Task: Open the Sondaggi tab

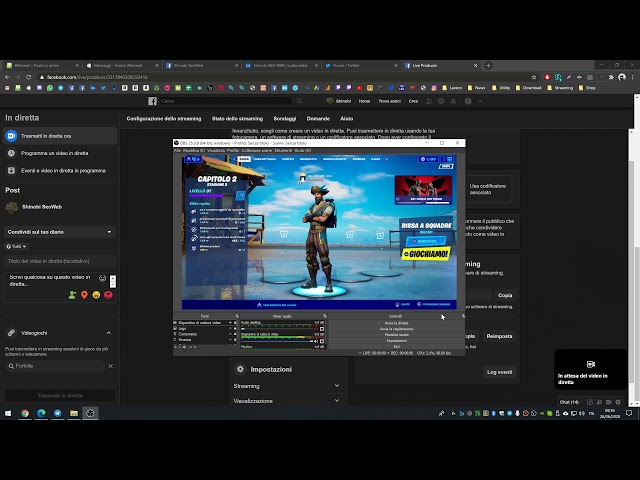Action: pyautogui.click(x=285, y=118)
